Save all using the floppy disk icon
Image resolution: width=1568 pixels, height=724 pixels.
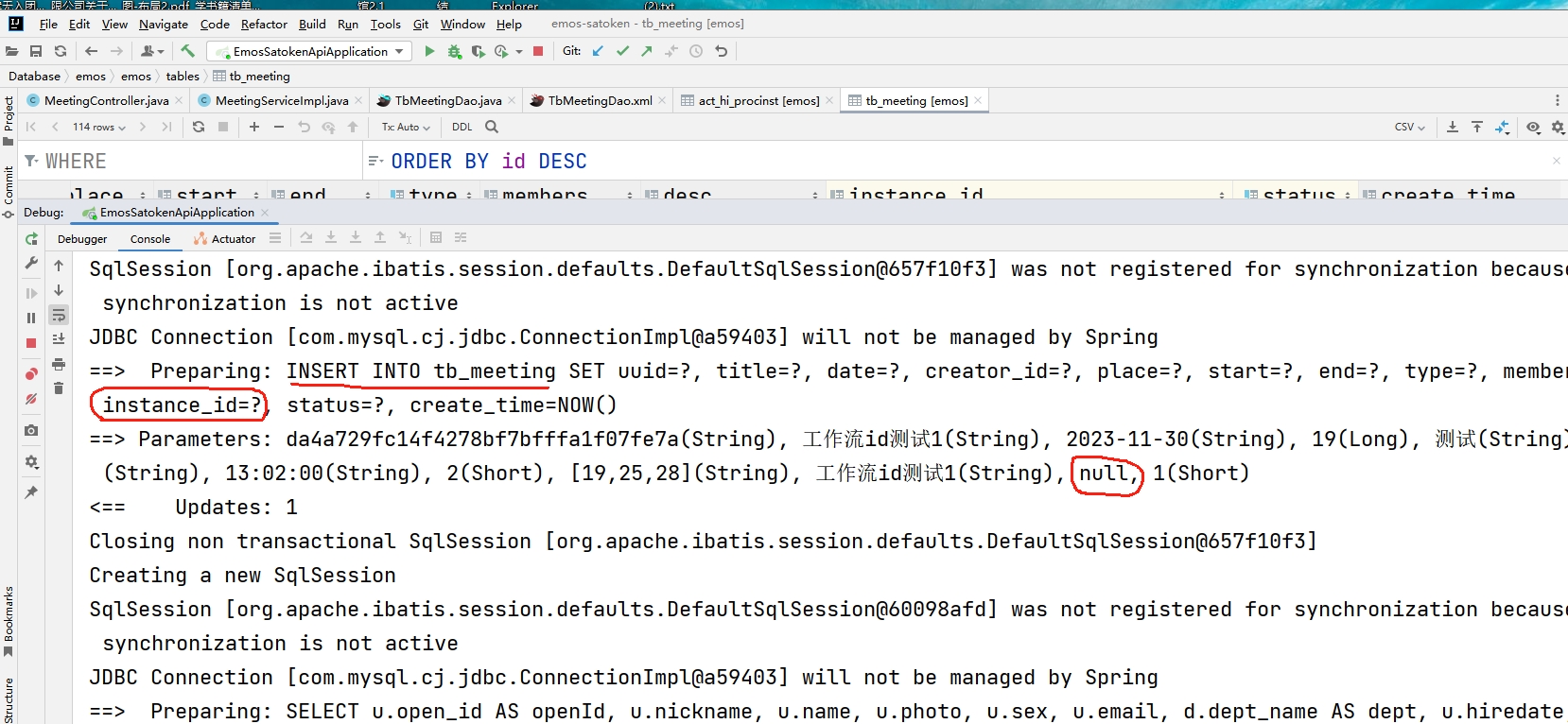coord(36,51)
